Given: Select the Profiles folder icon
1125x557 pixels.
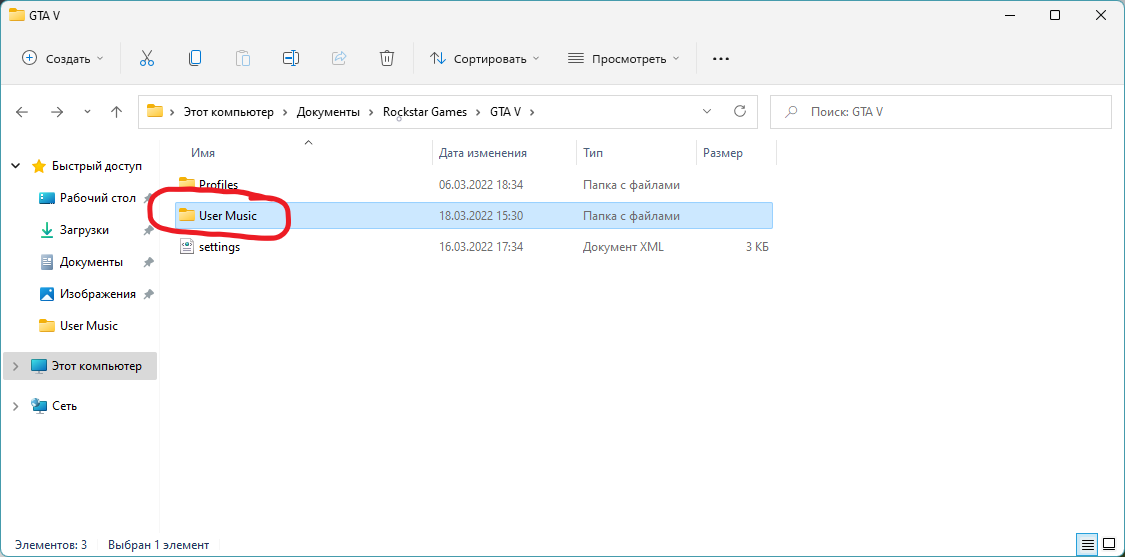Looking at the screenshot, I should pos(187,184).
